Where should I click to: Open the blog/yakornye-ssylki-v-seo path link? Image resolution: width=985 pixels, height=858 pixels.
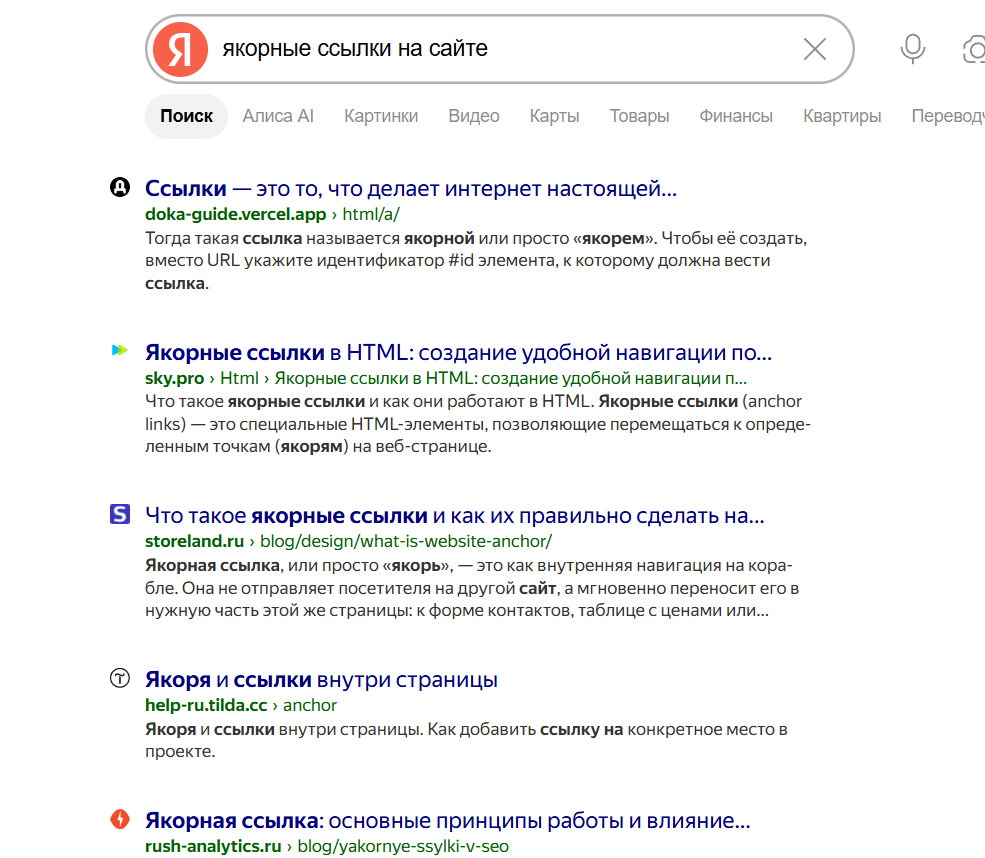click(403, 847)
